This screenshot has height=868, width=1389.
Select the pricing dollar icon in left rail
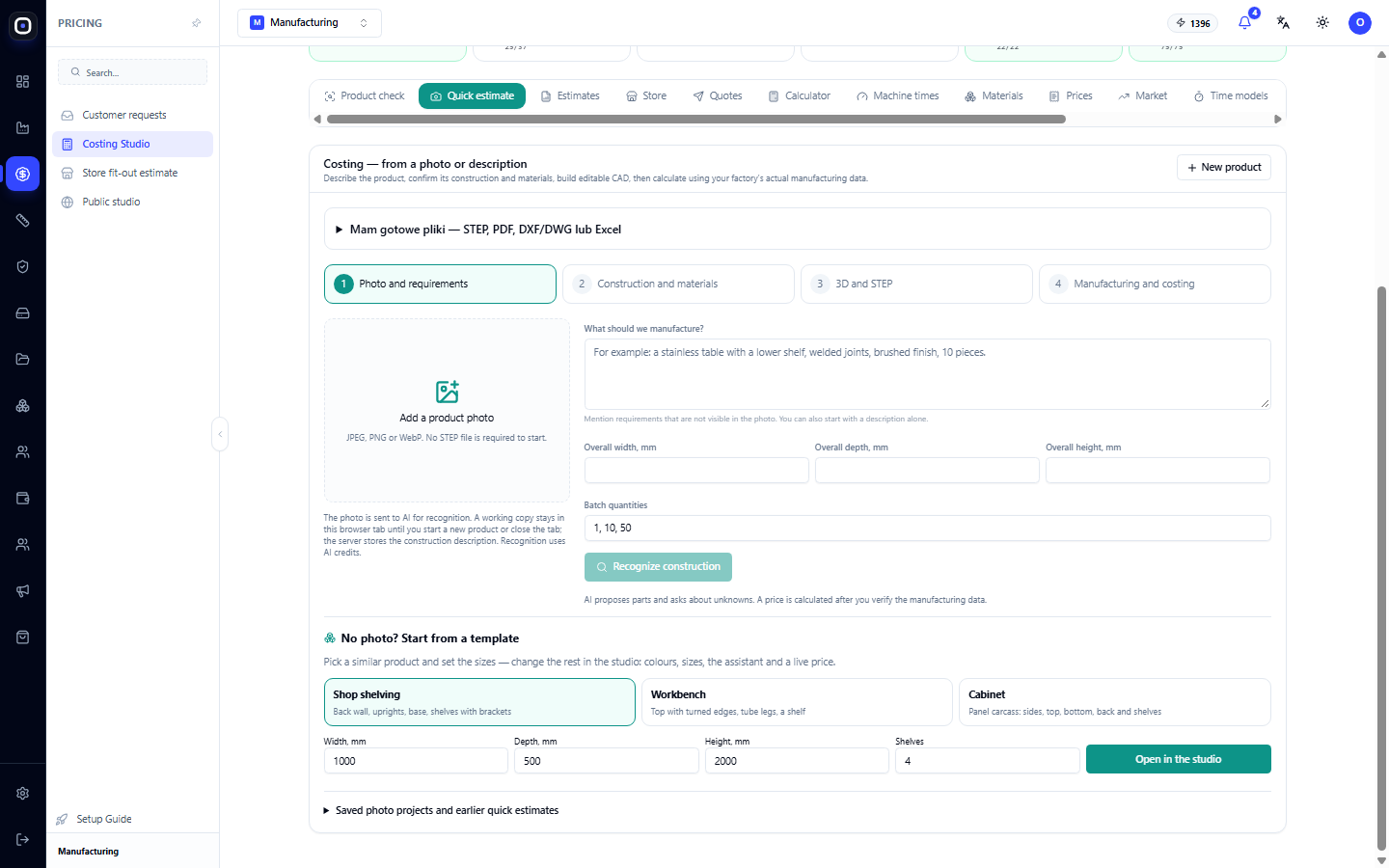point(23,175)
